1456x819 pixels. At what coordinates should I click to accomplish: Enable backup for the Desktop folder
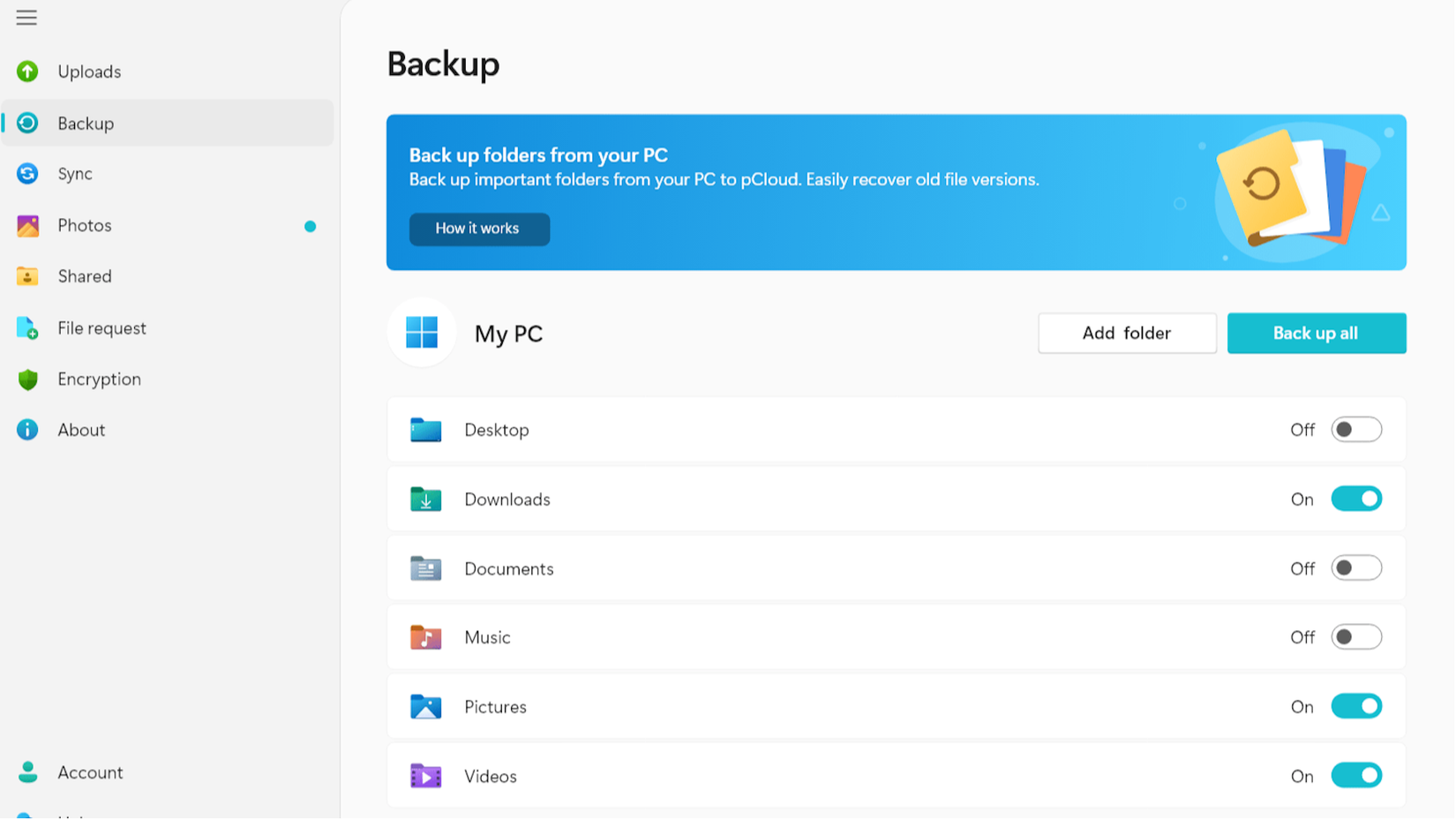tap(1356, 429)
